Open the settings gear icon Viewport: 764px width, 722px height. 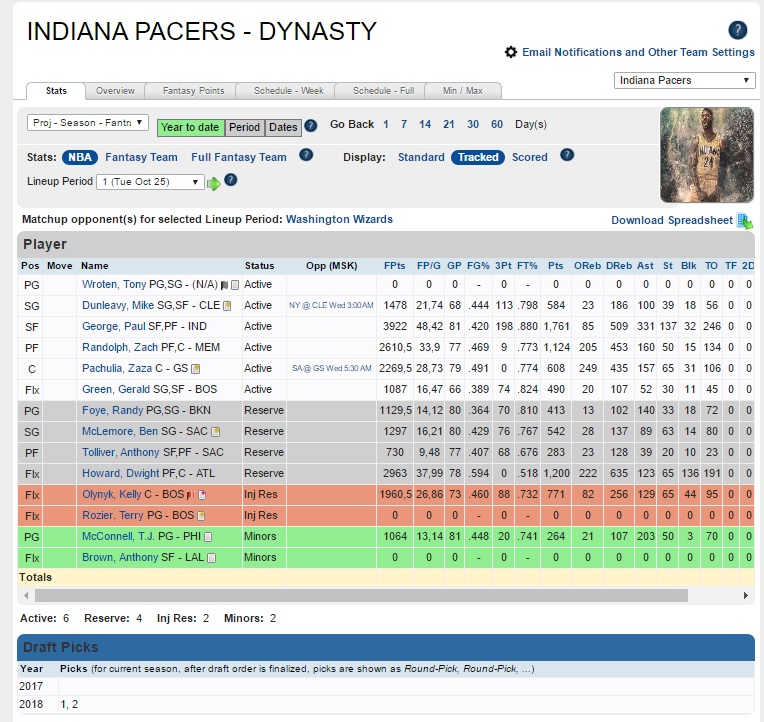tap(510, 52)
